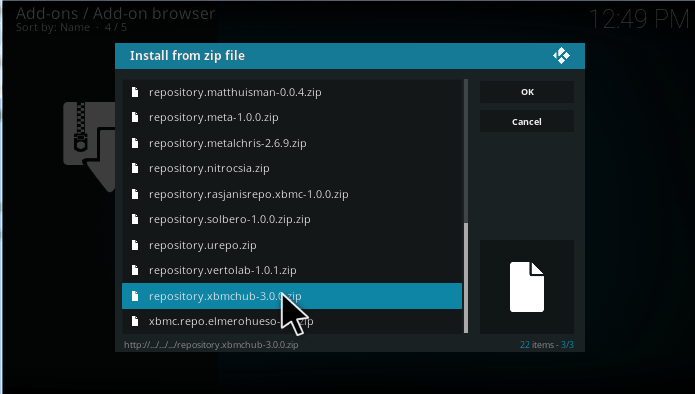Image resolution: width=695 pixels, height=394 pixels.
Task: Click file icon beside repository.rasjanisrepo.xbmc-1.0.0.zip
Action: point(135,194)
